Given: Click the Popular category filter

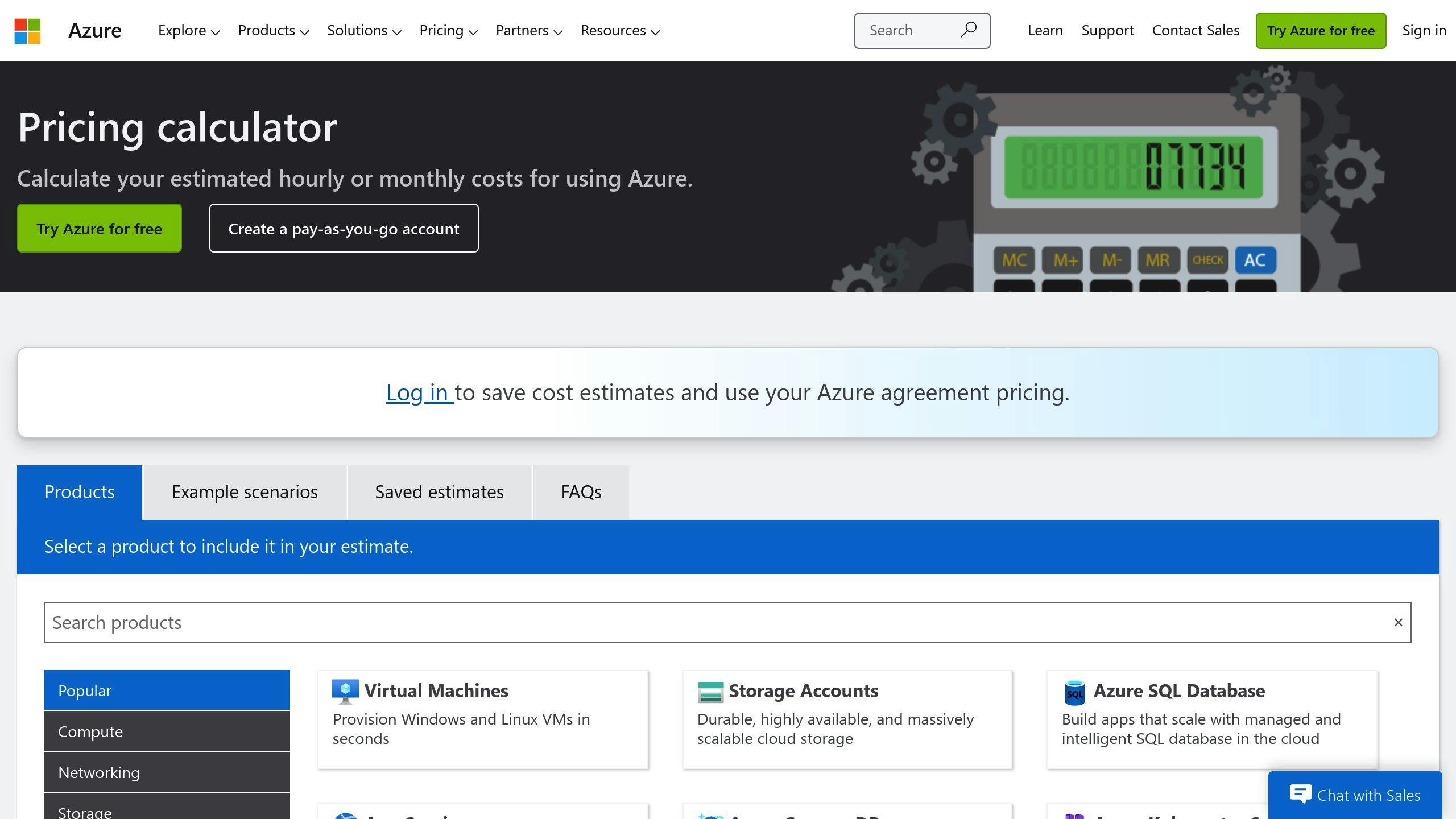Looking at the screenshot, I should pos(167,689).
